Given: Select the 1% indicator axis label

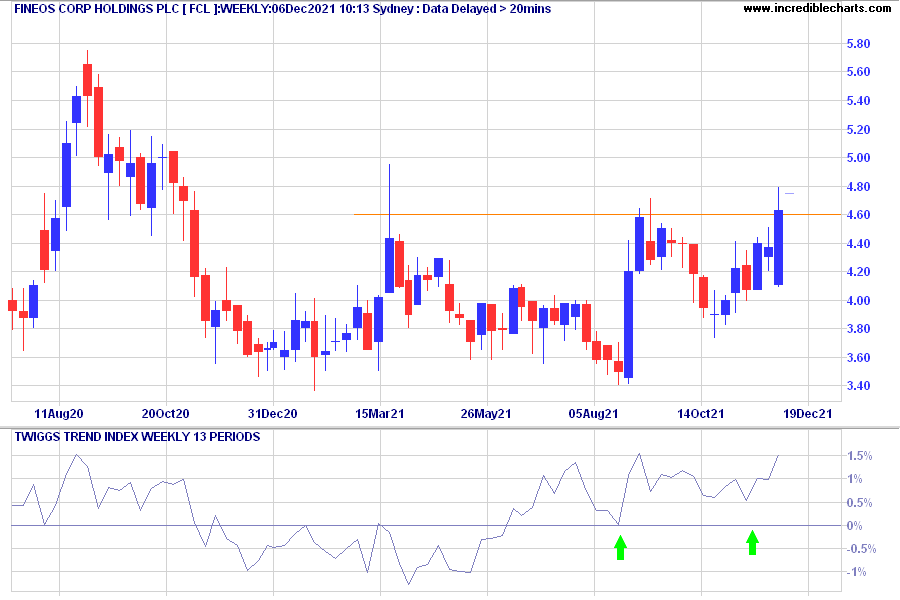Looking at the screenshot, I should 855,479.
